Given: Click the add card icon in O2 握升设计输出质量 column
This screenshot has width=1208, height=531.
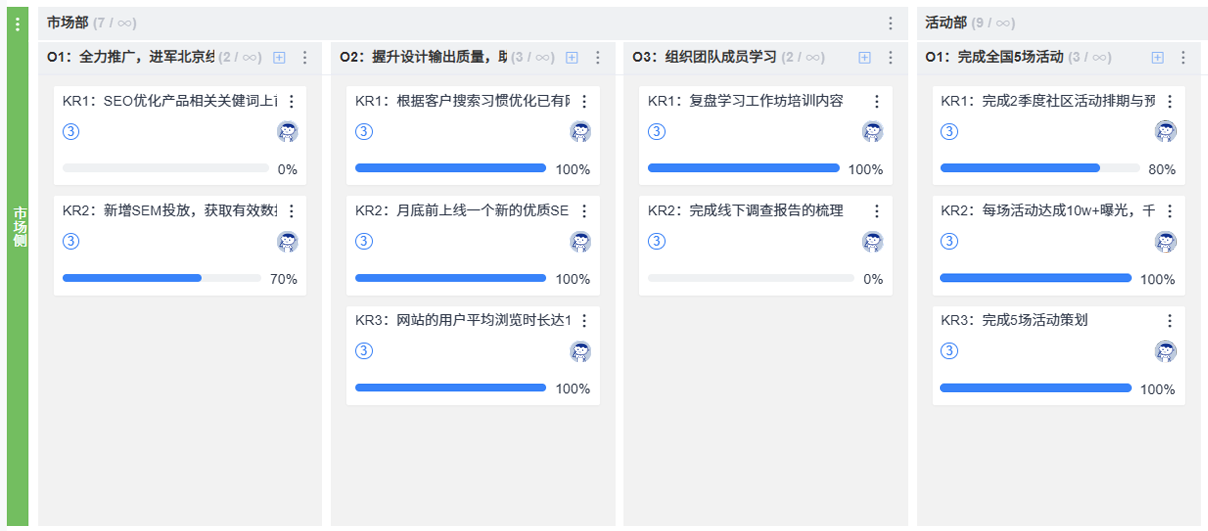Looking at the screenshot, I should point(572,58).
